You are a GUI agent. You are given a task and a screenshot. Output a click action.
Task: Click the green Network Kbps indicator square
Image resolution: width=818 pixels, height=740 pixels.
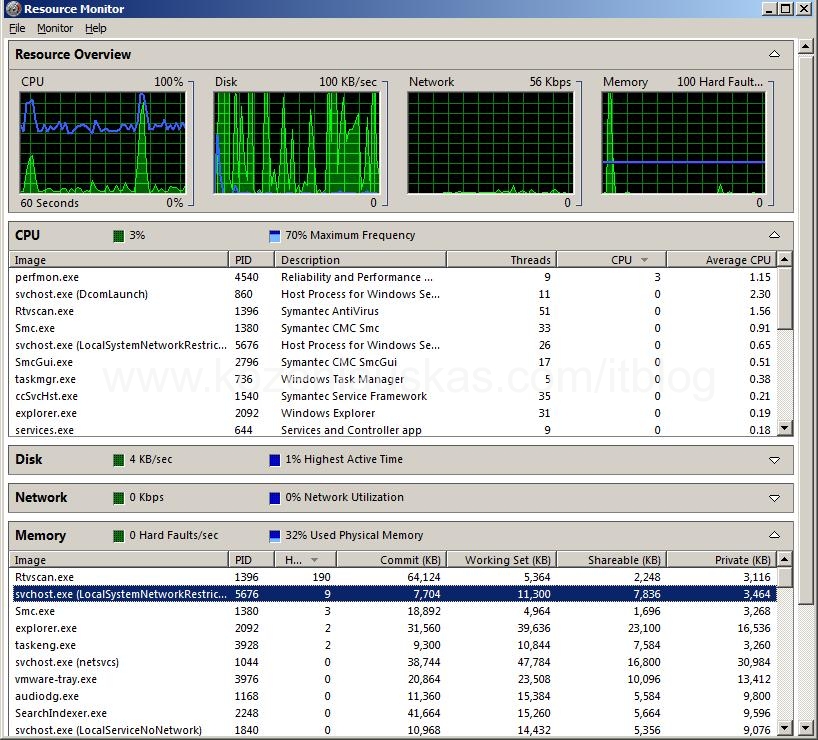tap(119, 498)
